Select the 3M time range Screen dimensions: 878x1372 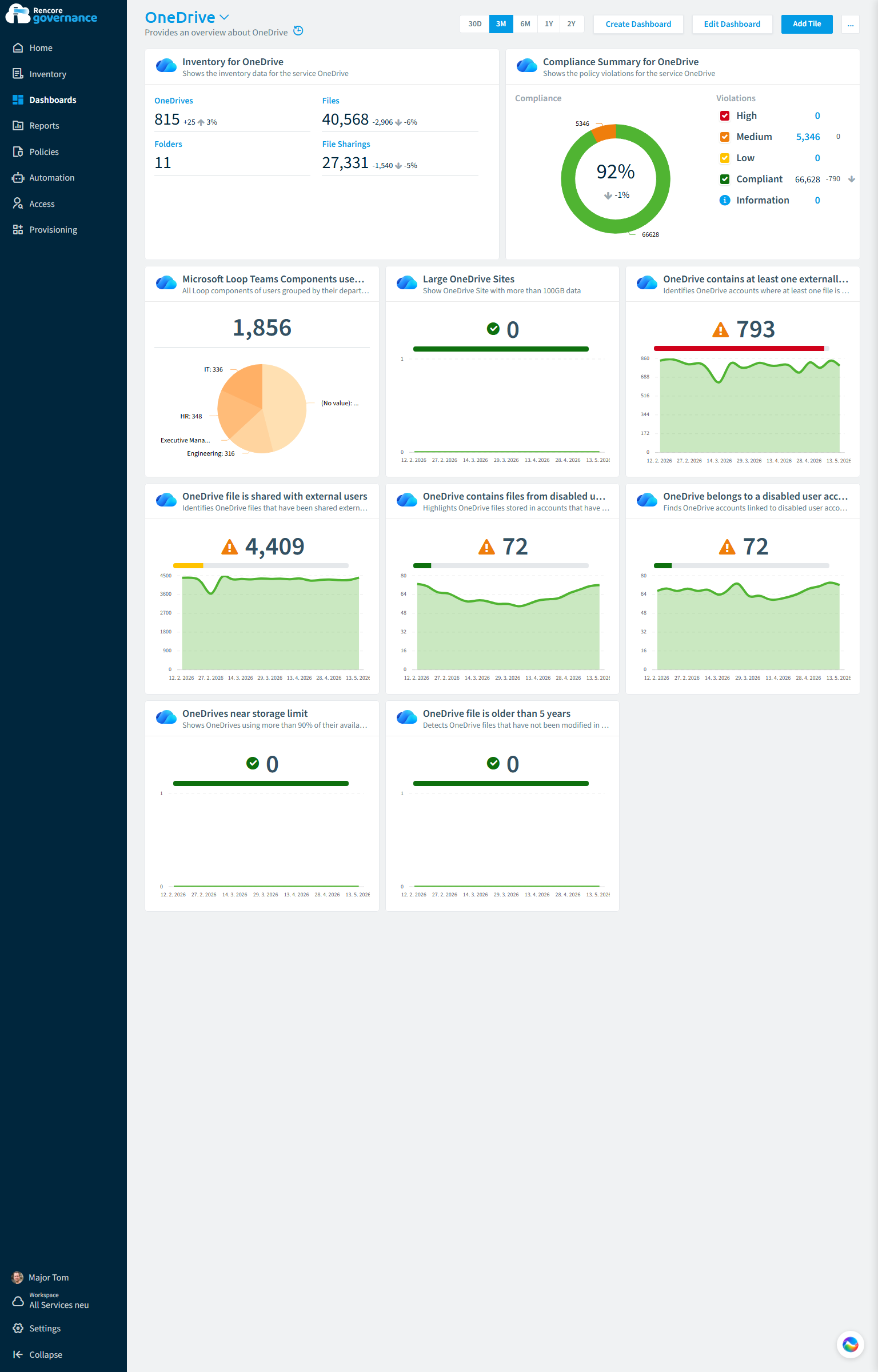(x=501, y=24)
